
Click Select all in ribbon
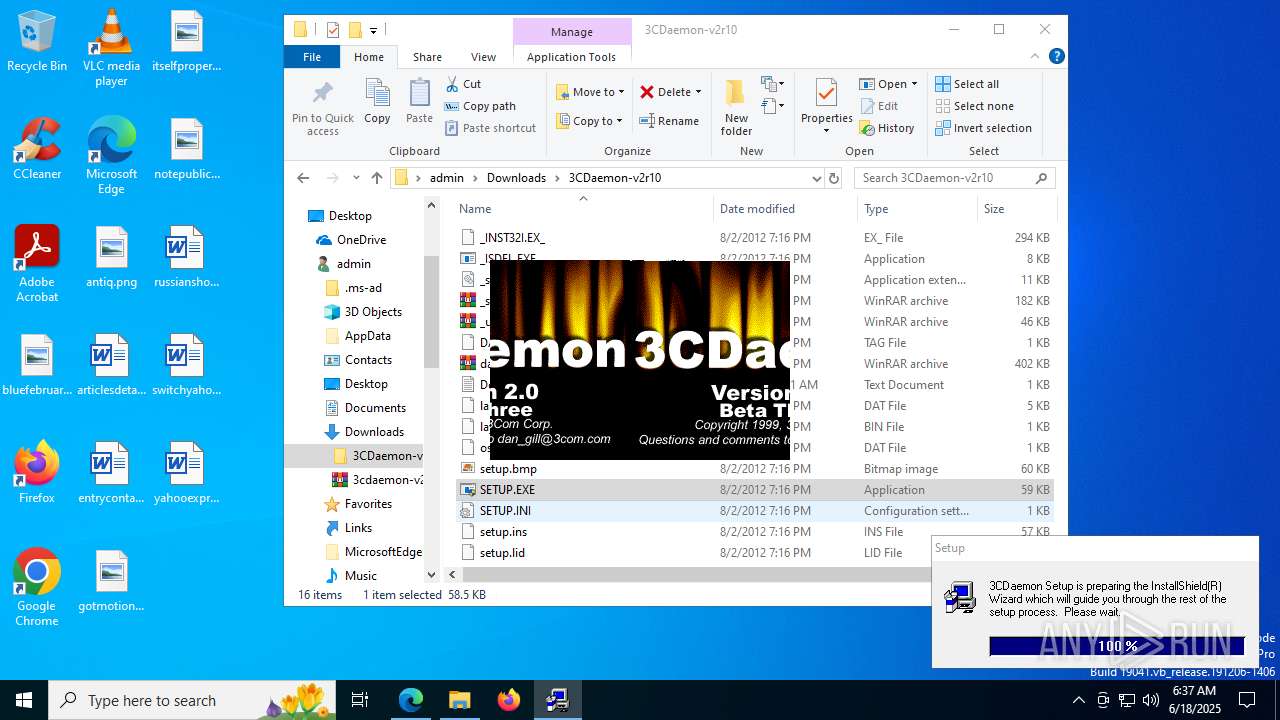967,84
